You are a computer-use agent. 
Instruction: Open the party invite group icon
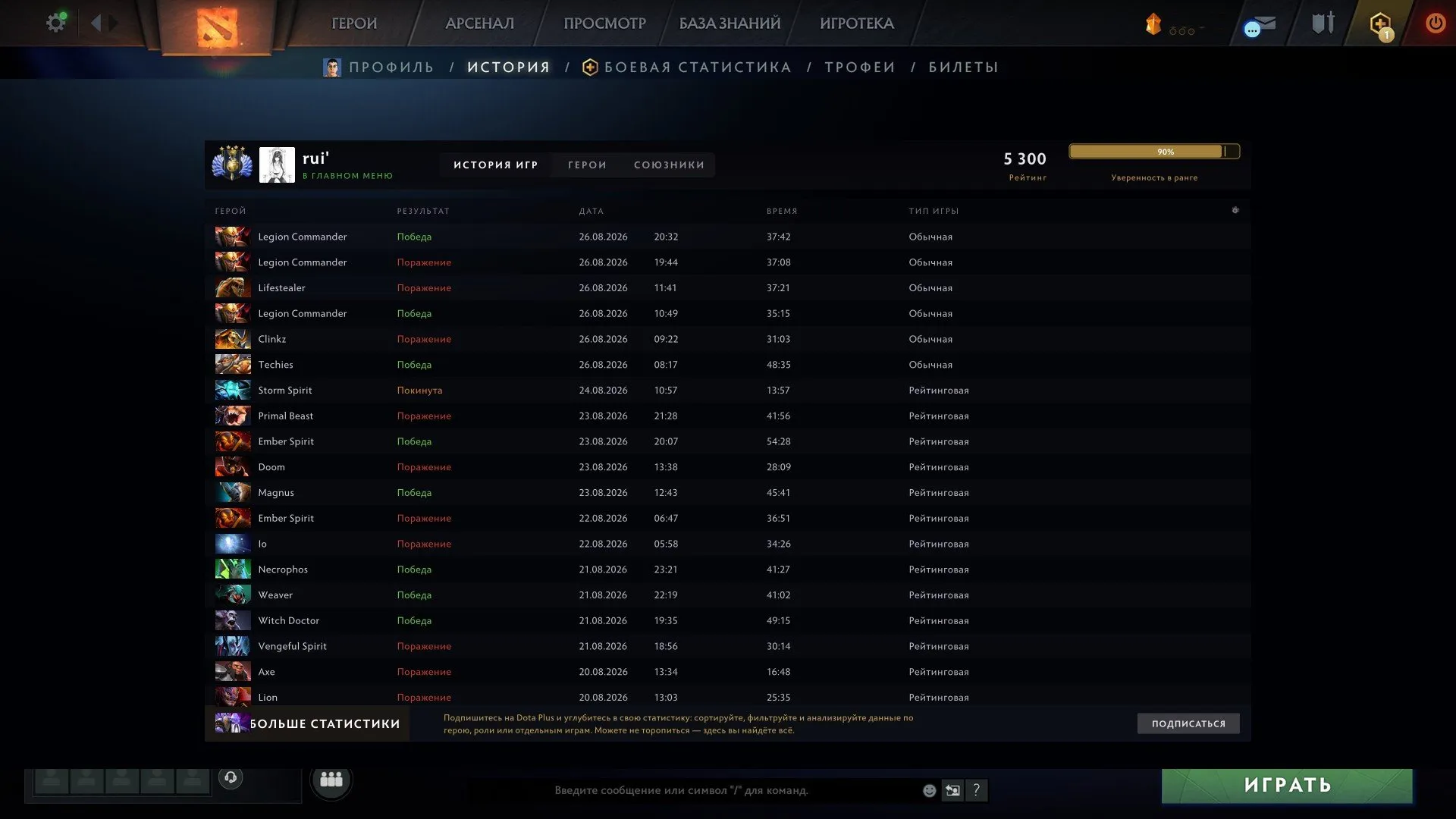pos(331,779)
